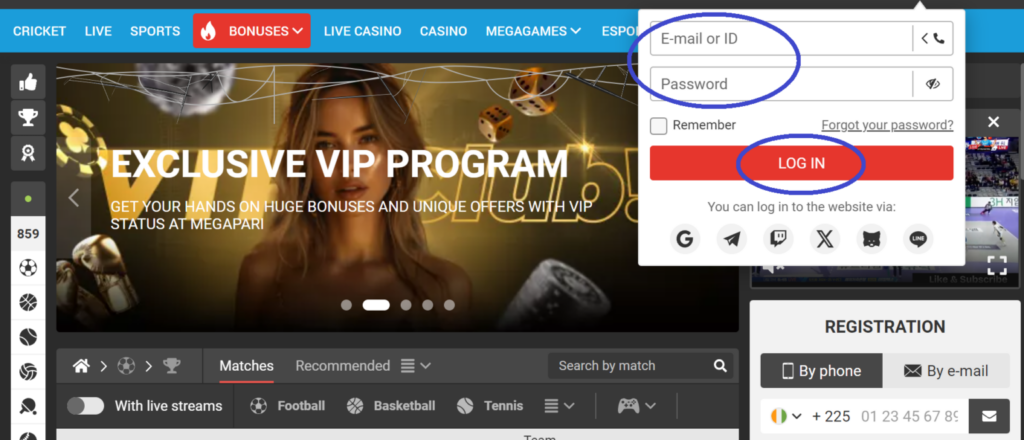Select the fourth banner carousel dot
The image size is (1024, 440).
pos(428,305)
